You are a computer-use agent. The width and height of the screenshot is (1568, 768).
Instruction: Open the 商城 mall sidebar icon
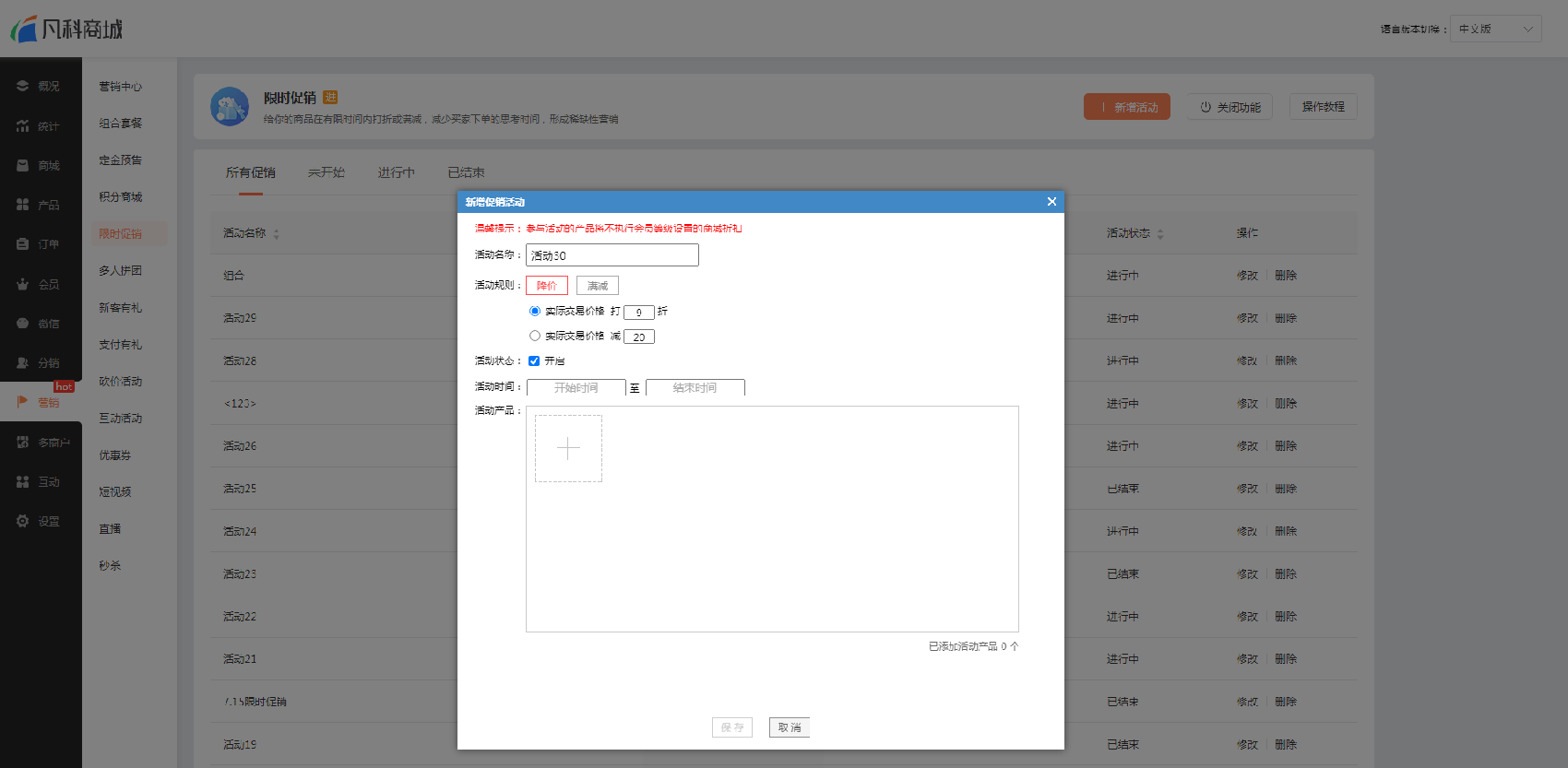coord(22,165)
